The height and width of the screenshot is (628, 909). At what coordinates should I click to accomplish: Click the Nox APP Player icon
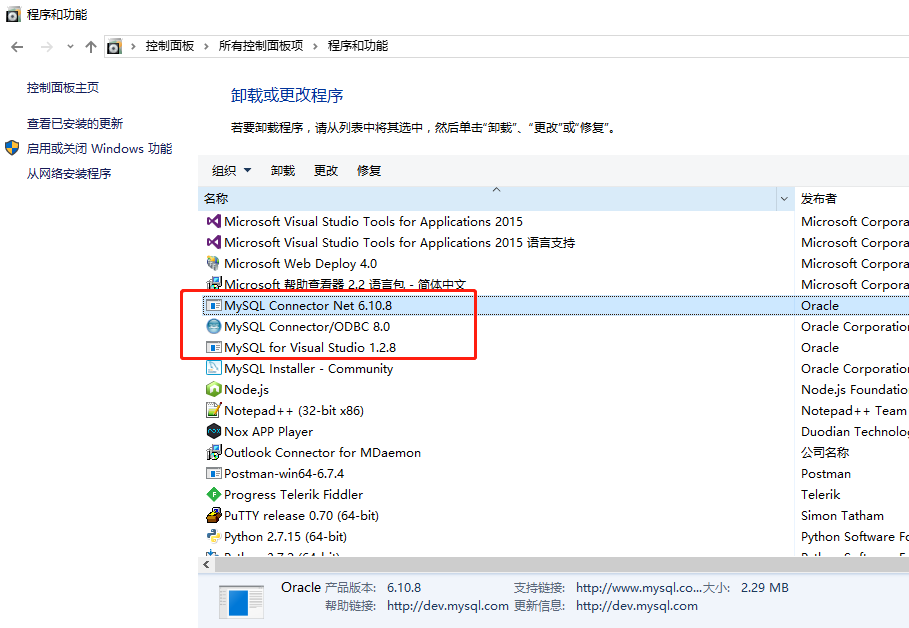[x=214, y=431]
